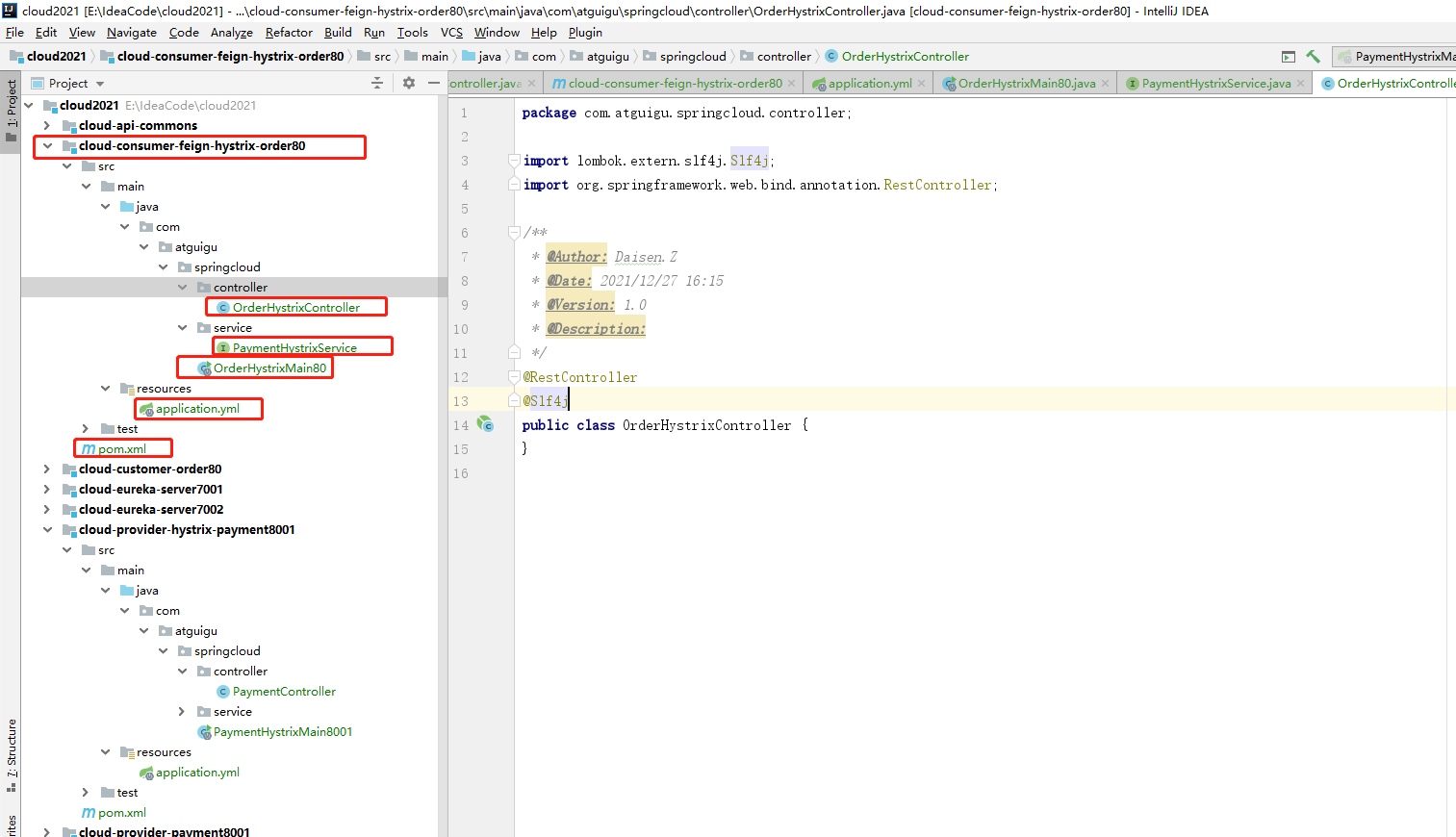Collapse the cloud2021 root project node
The image size is (1456, 837).
click(x=28, y=106)
